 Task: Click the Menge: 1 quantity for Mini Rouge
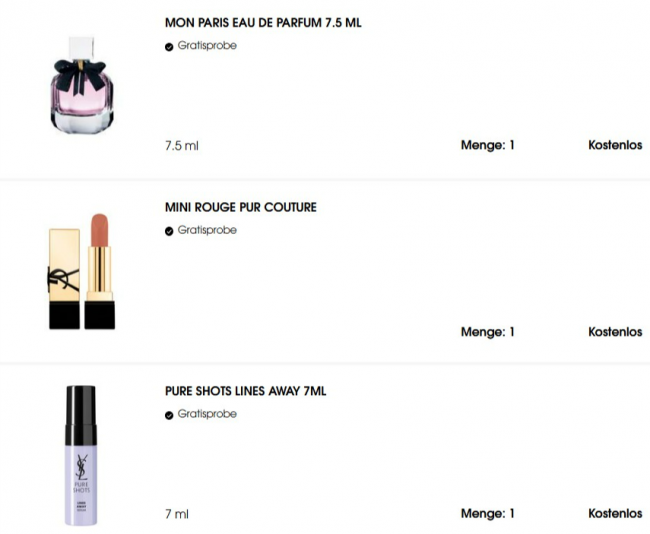(488, 332)
